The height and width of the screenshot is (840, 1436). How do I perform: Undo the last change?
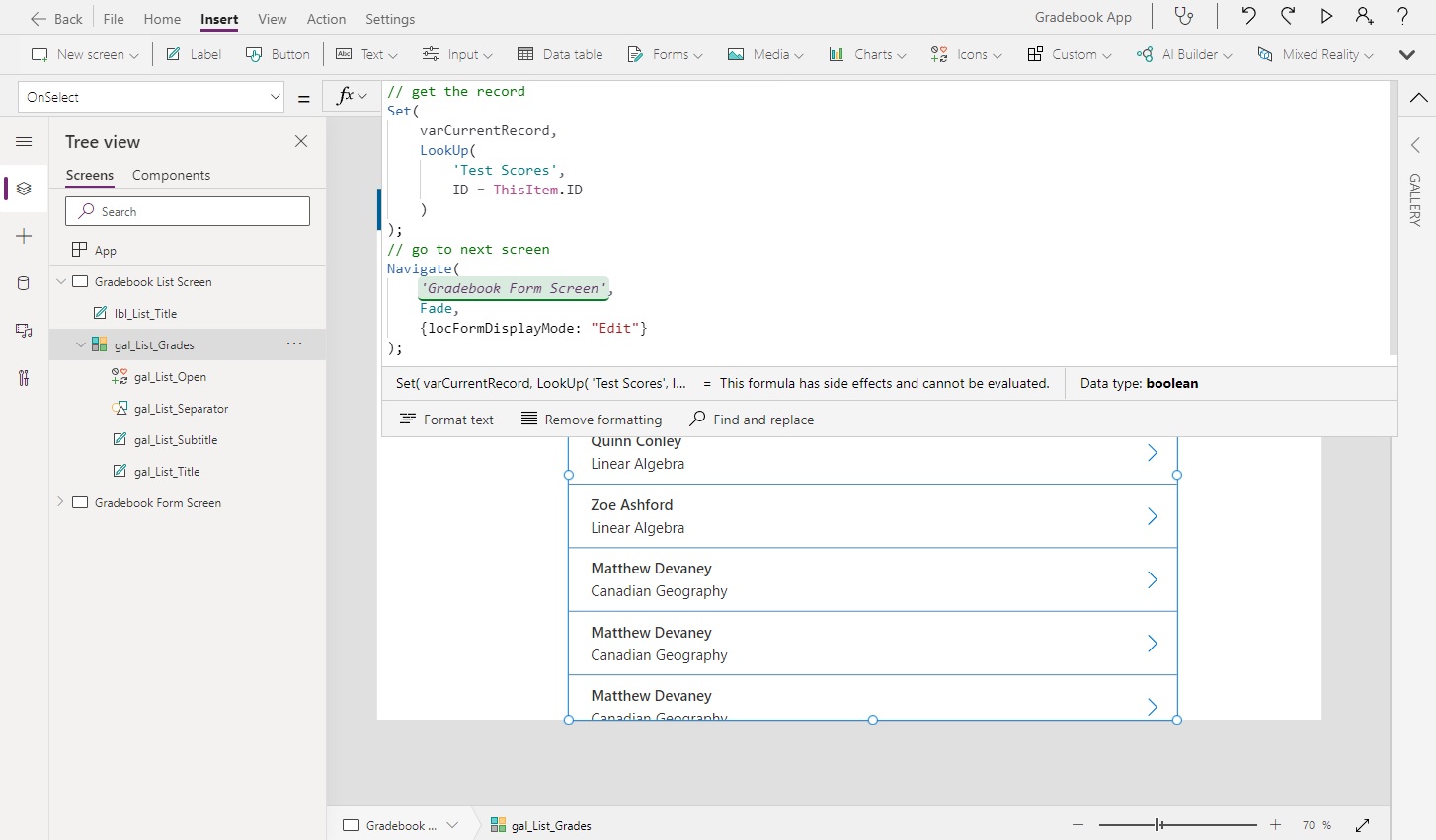coord(1247,17)
